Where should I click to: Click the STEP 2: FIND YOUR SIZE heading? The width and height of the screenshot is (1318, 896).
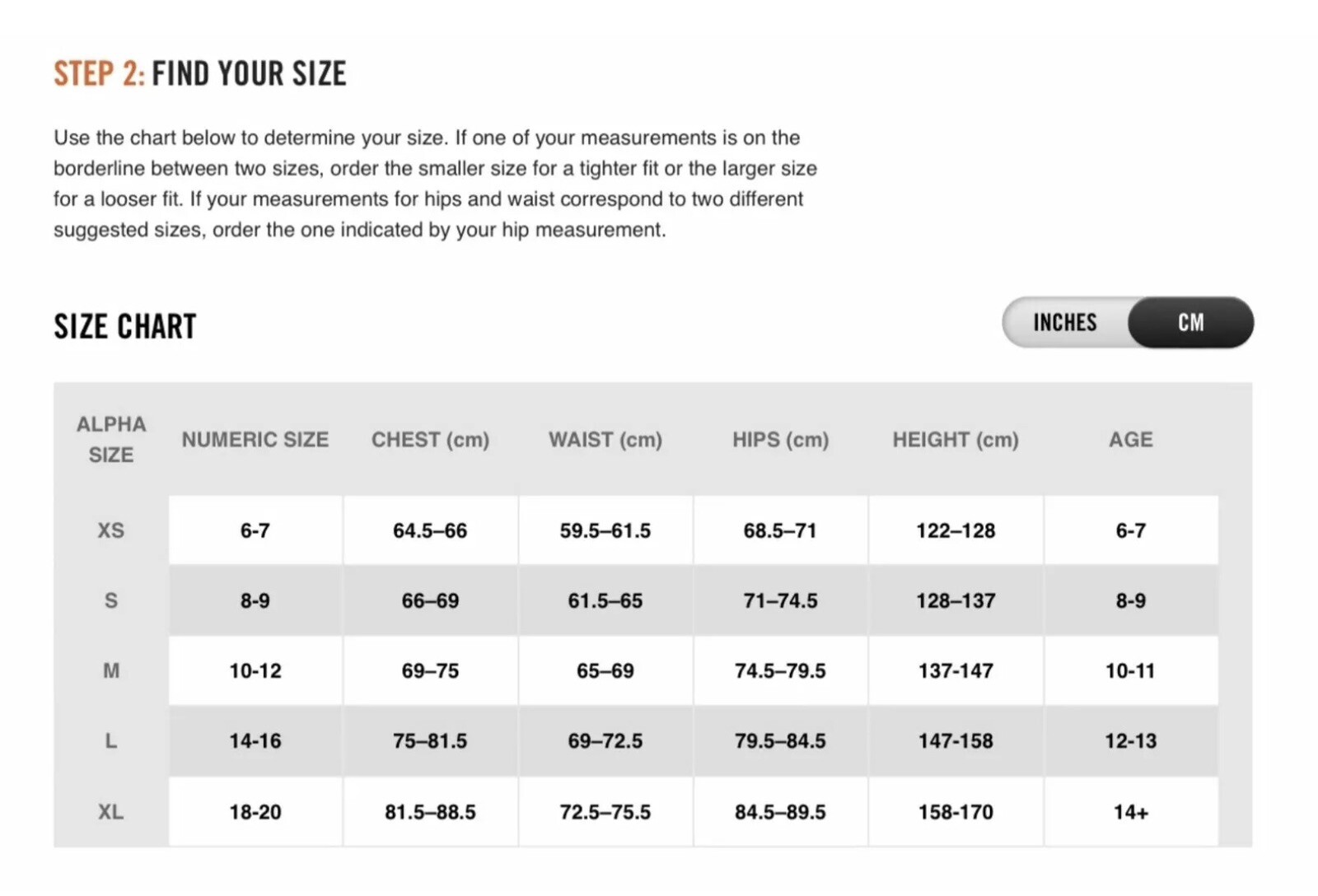click(200, 74)
